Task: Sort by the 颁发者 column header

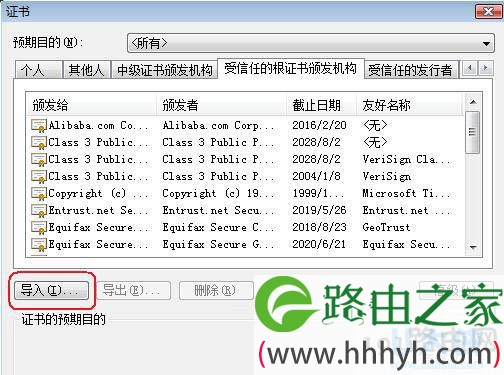Action: (x=221, y=105)
